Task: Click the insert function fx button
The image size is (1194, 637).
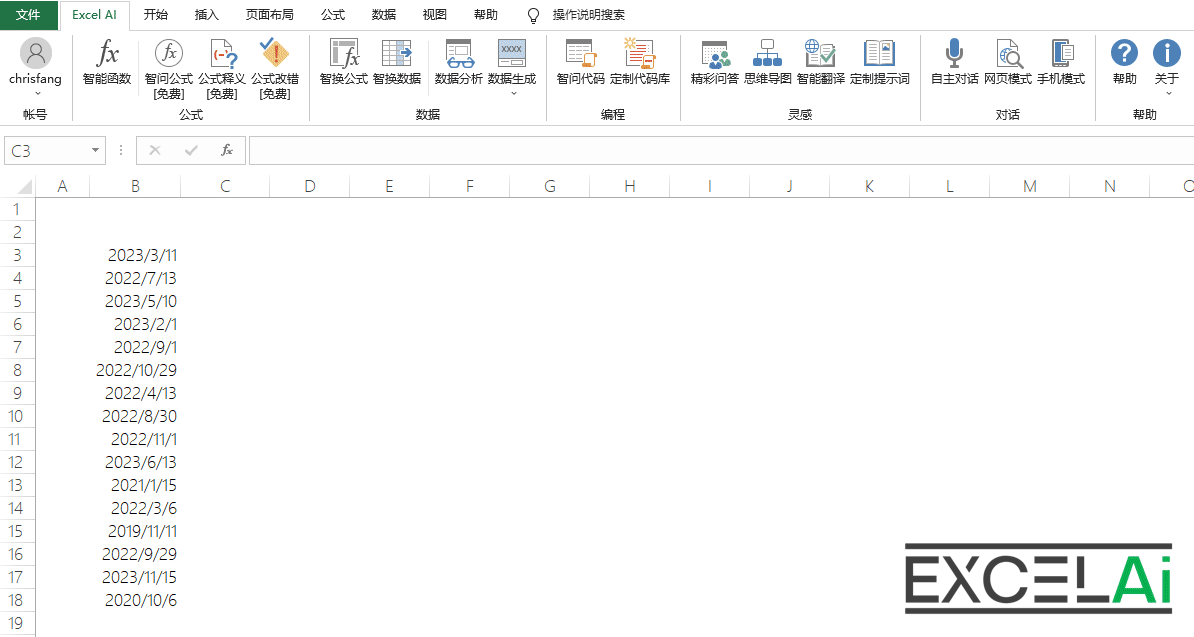Action: pyautogui.click(x=227, y=150)
